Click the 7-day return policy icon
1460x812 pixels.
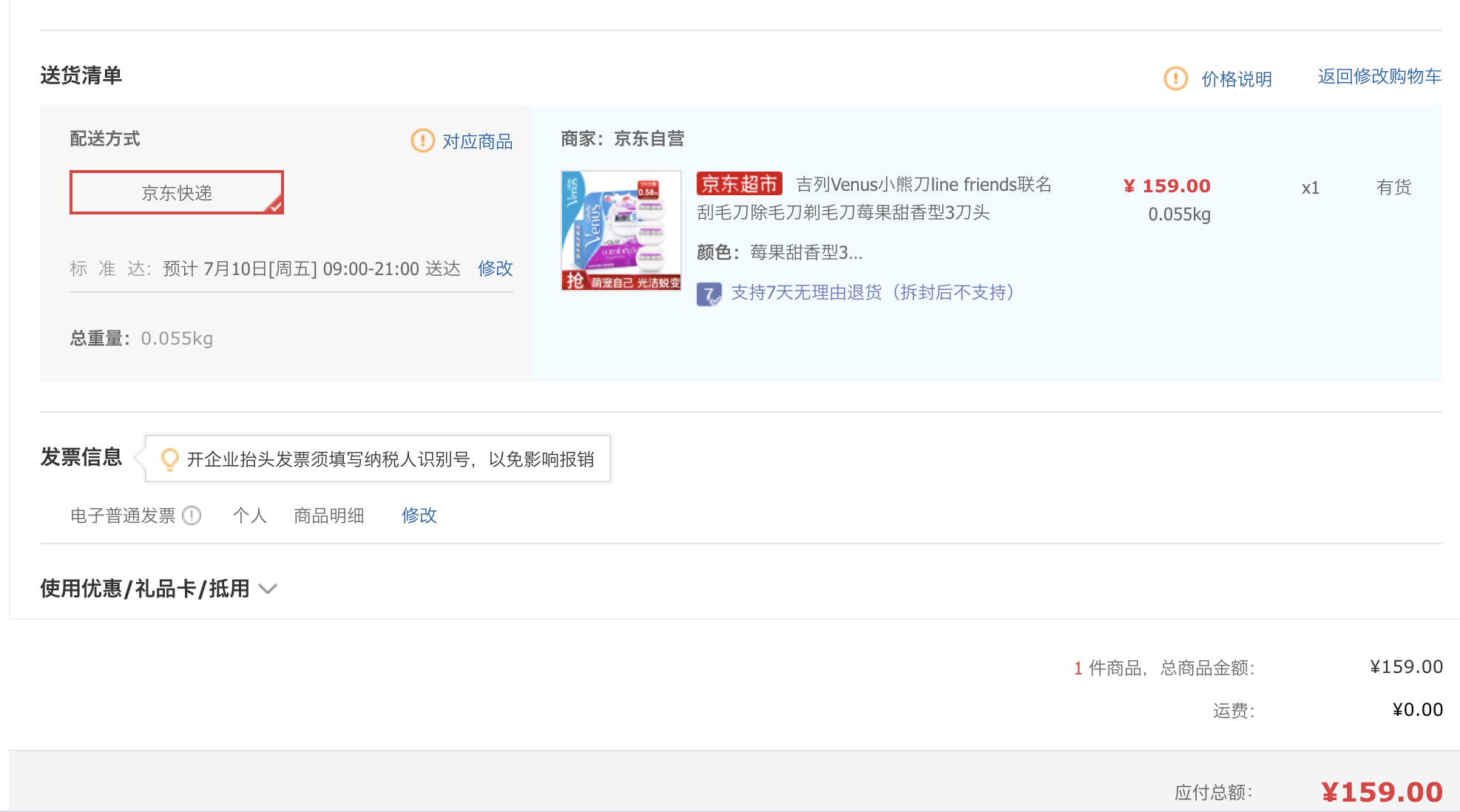click(709, 294)
